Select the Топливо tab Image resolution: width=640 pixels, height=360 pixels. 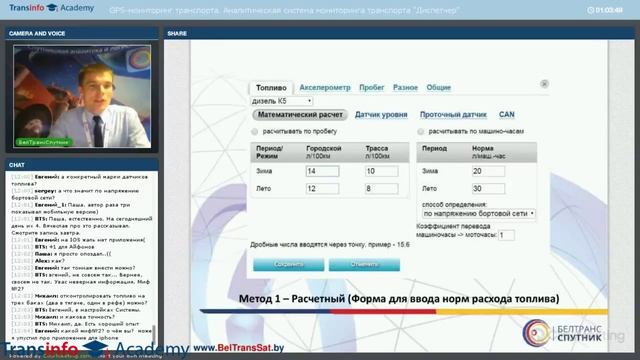[271, 88]
